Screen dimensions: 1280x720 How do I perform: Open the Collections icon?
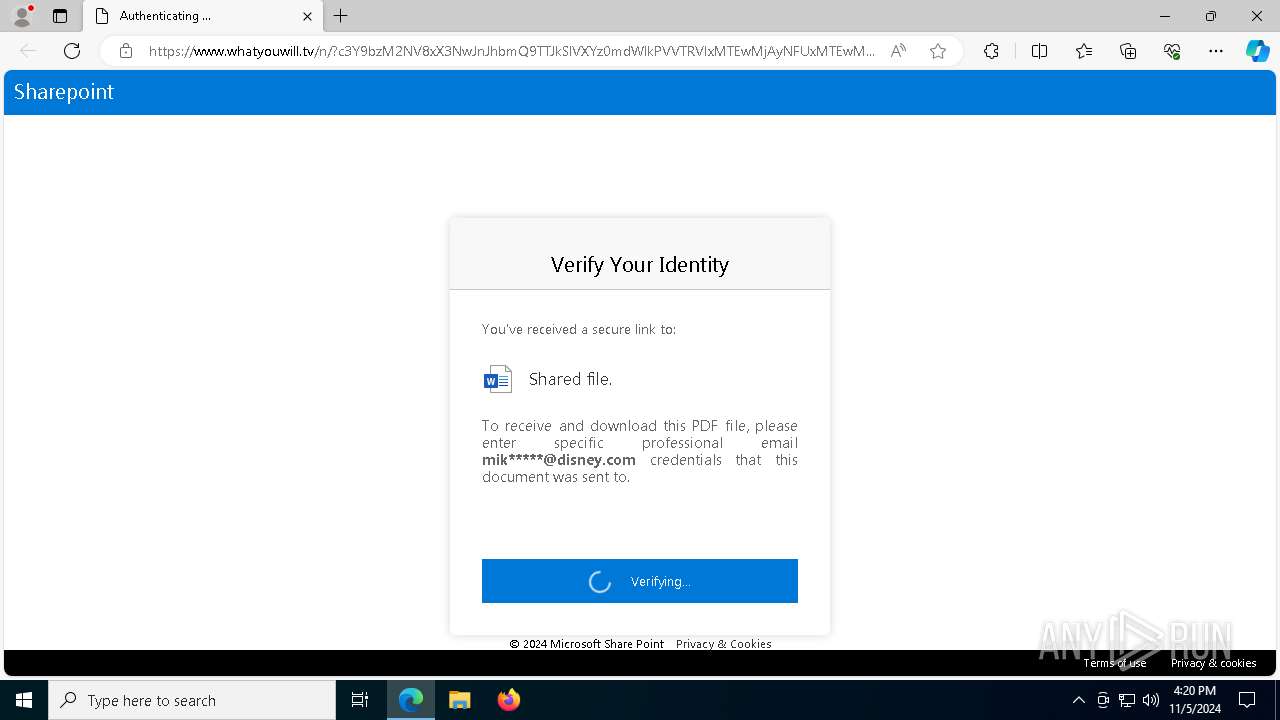tap(1128, 51)
